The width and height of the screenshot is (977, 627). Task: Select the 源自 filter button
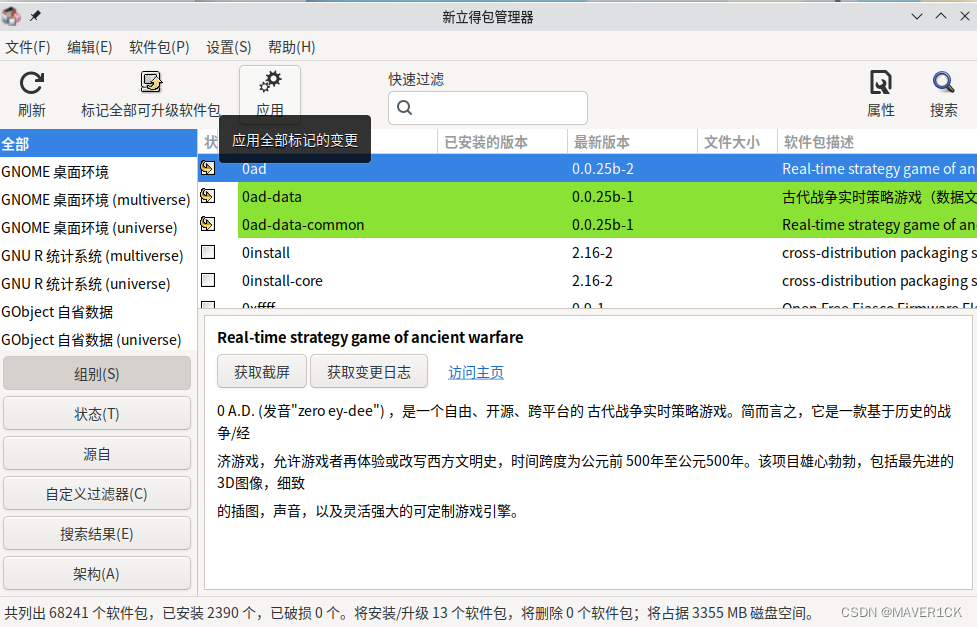[x=97, y=454]
